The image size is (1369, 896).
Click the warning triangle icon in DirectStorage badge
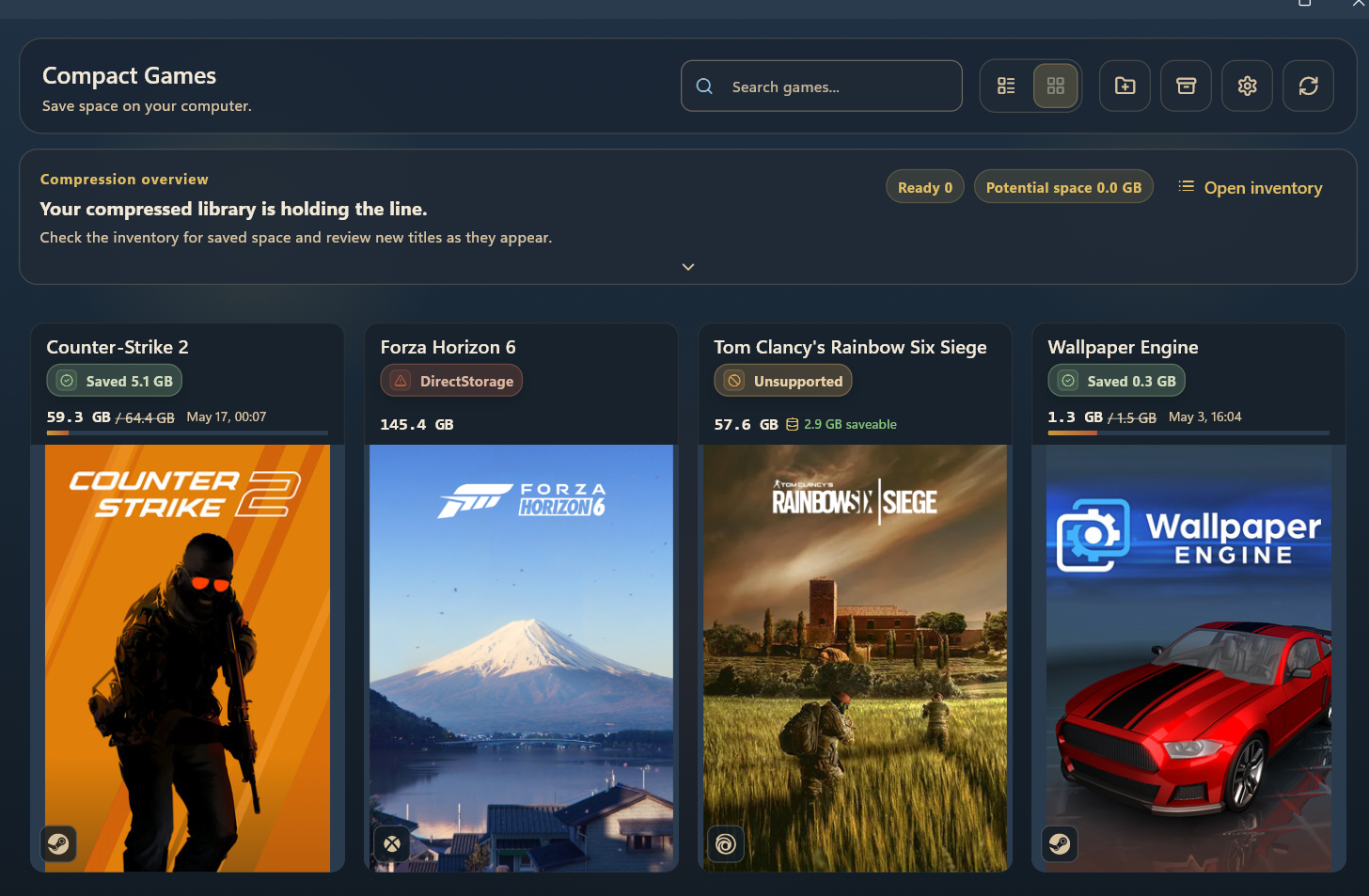tap(401, 381)
